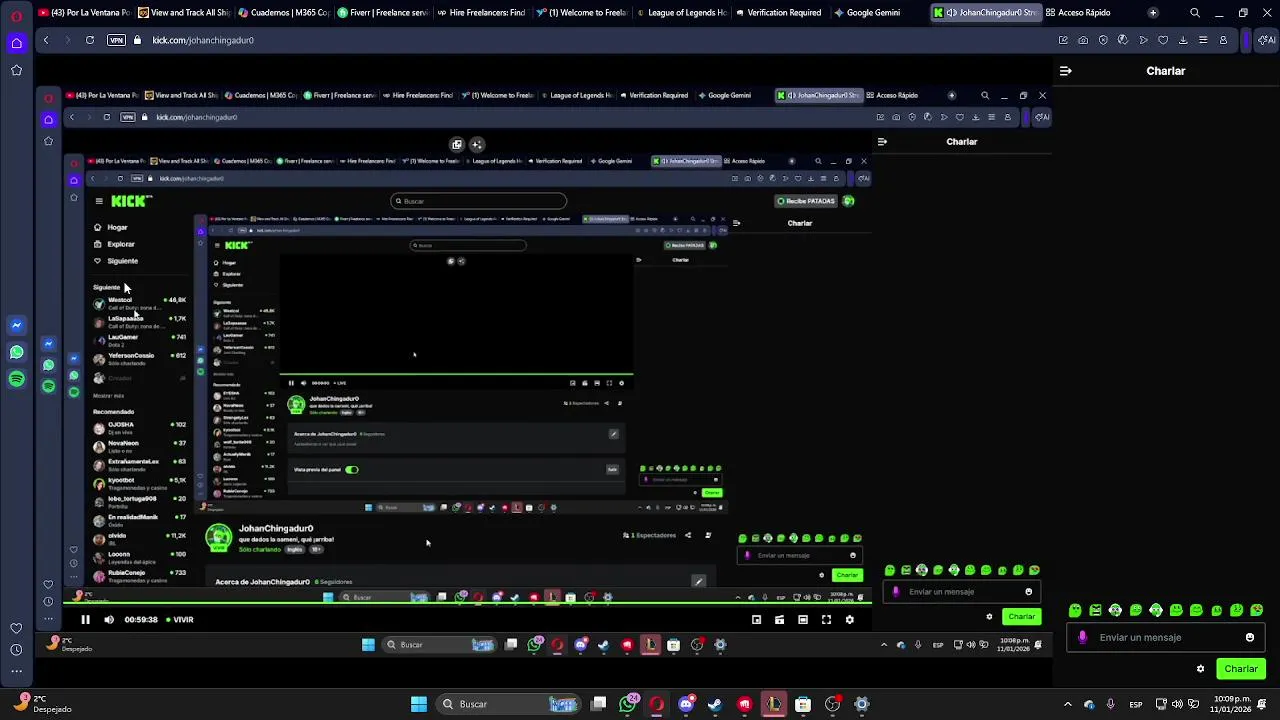Open Microsoft Store from Windows taskbar
Viewport: 1280px width, 720px height.
coord(803,704)
